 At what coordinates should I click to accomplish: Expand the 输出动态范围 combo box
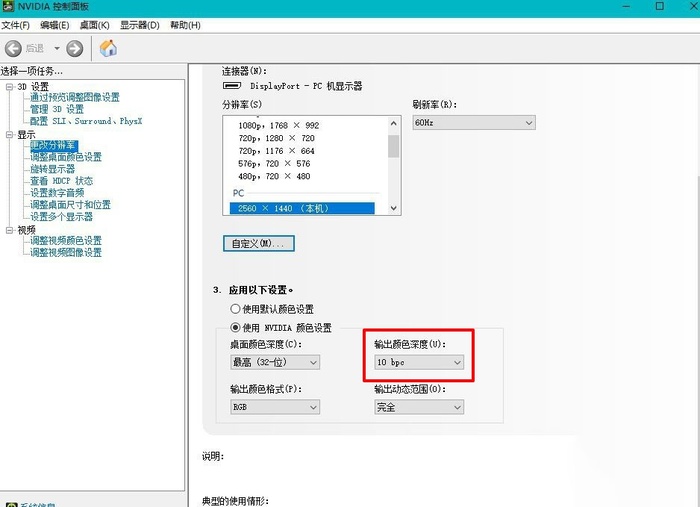(418, 407)
